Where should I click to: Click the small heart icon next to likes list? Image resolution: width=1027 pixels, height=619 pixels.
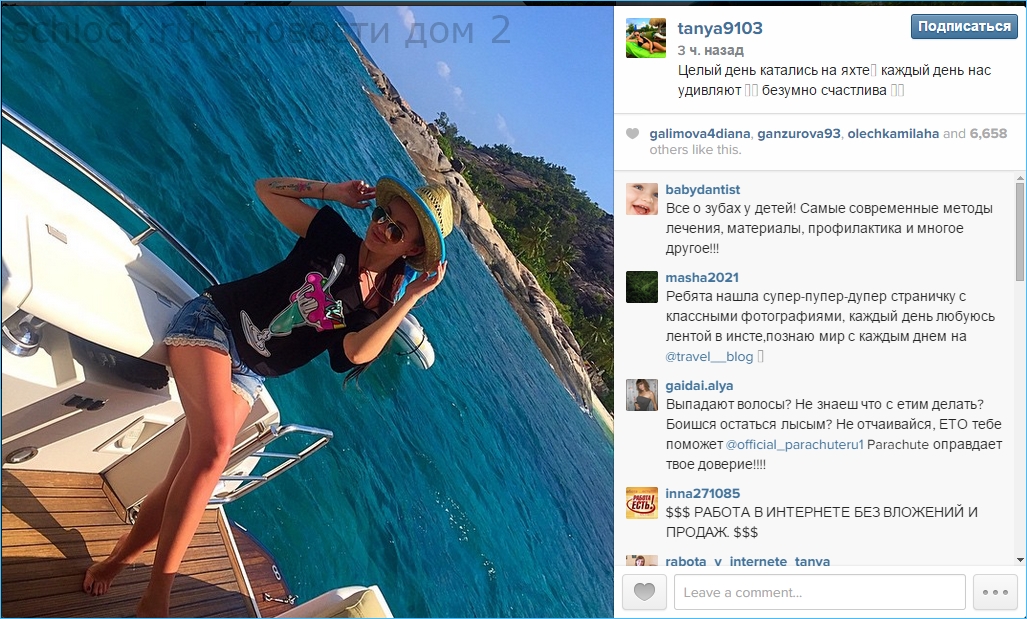pos(632,134)
